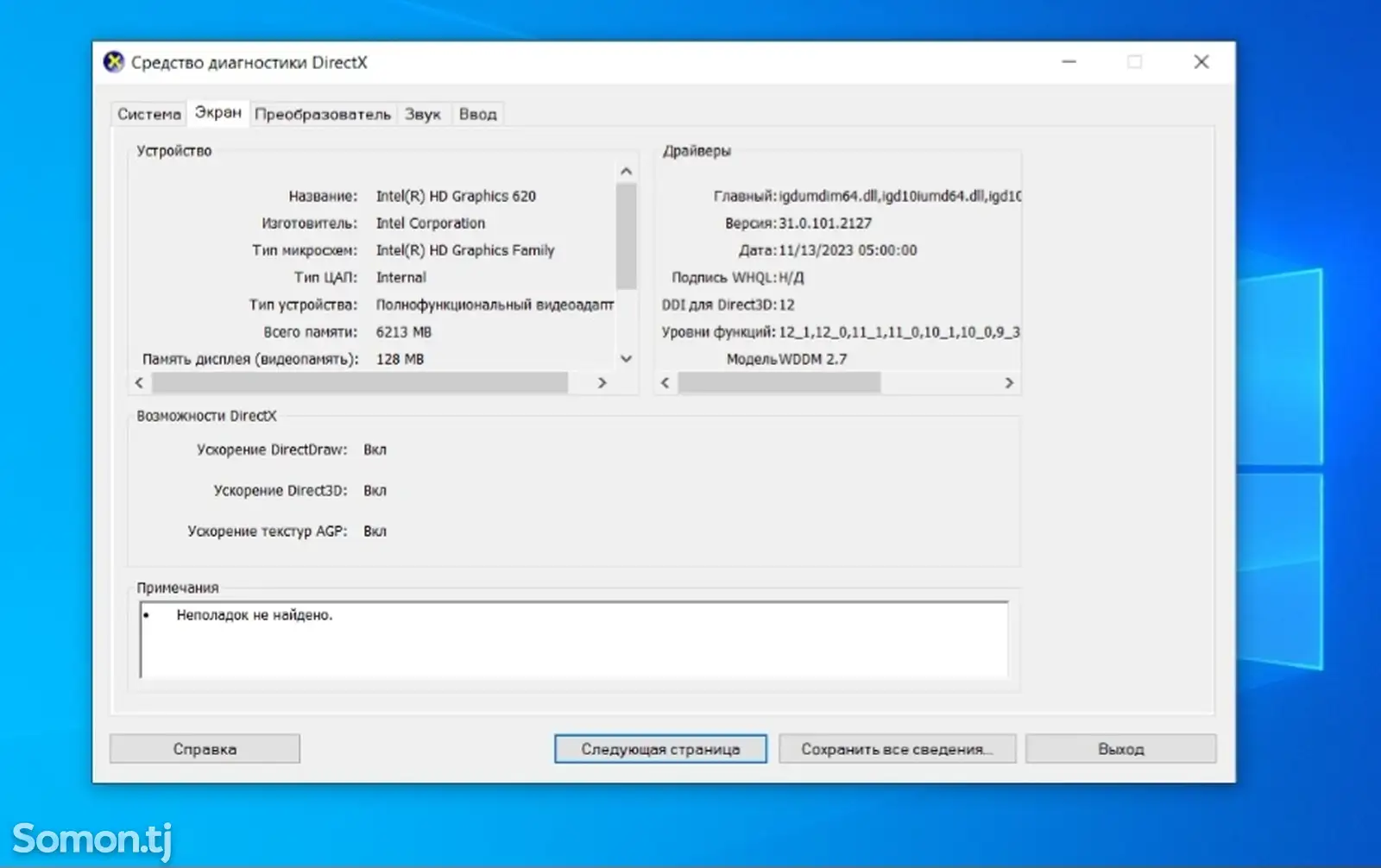Viewport: 1381px width, 868px height.
Task: Click the driver date 11/13/2023 05:00:00
Action: [848, 250]
